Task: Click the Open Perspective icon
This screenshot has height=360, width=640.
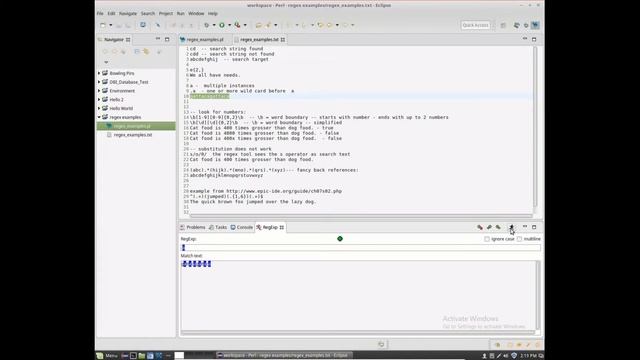Action: (503, 25)
